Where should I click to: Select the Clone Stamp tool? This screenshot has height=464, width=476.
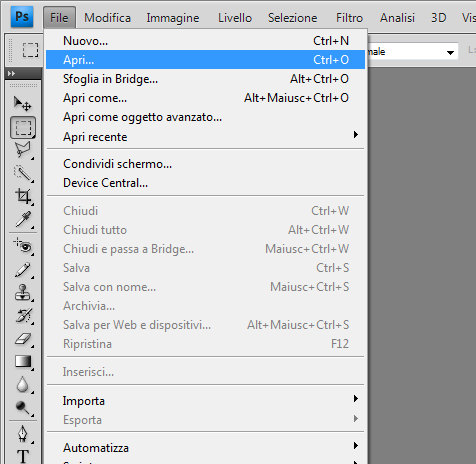pos(22,293)
